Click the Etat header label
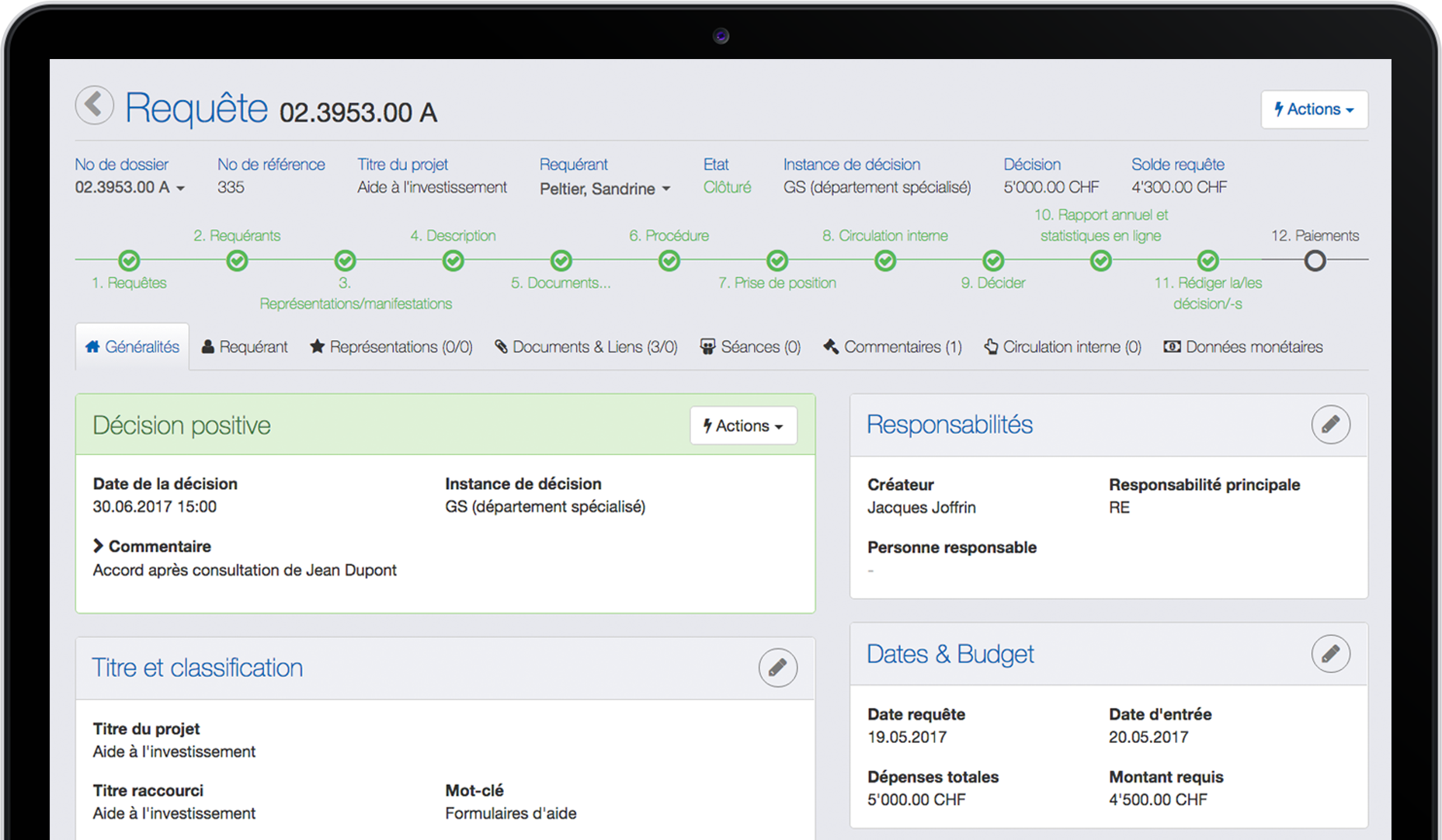 pos(716,165)
